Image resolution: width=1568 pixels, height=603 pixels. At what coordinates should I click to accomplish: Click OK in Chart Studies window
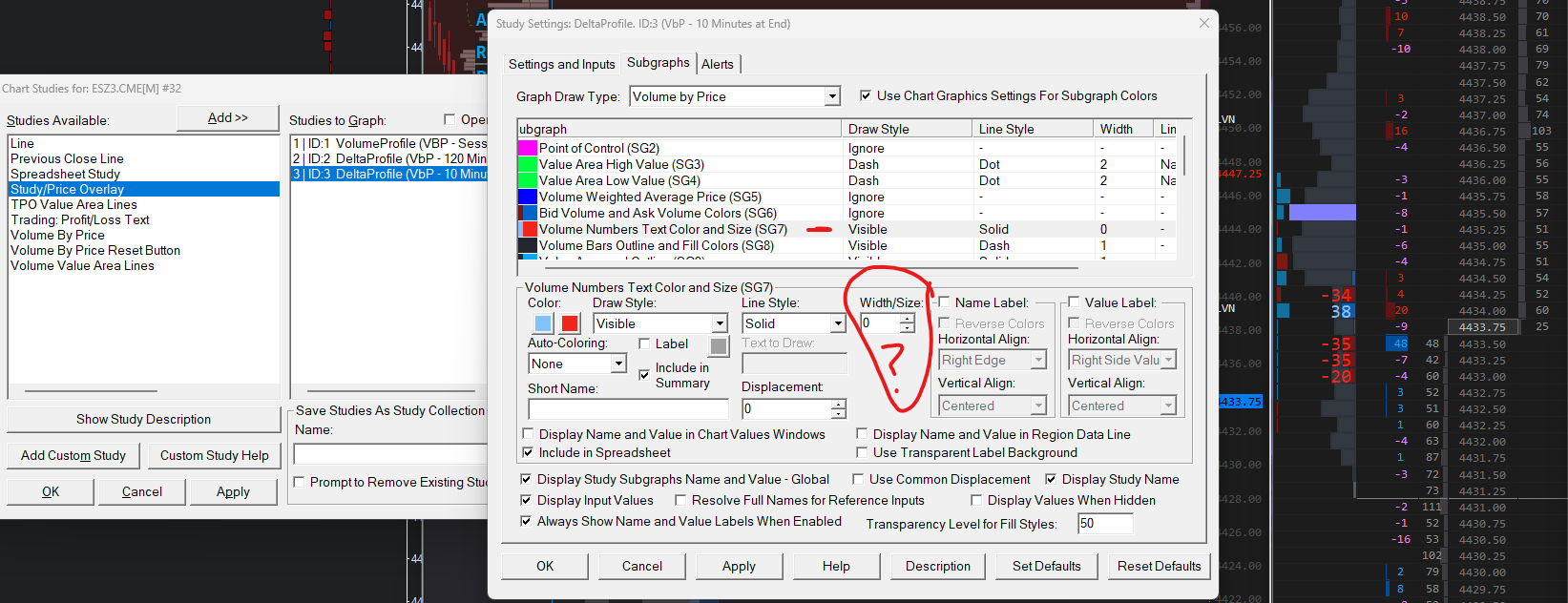pos(51,491)
